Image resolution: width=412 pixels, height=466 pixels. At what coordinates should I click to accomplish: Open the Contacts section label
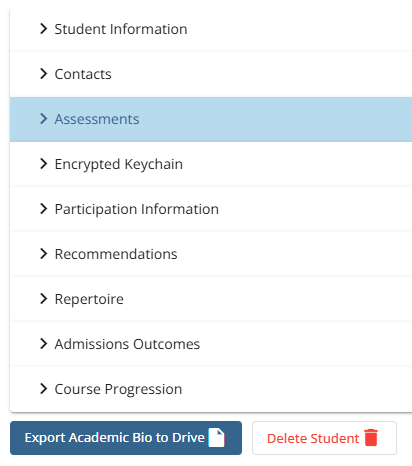[83, 74]
